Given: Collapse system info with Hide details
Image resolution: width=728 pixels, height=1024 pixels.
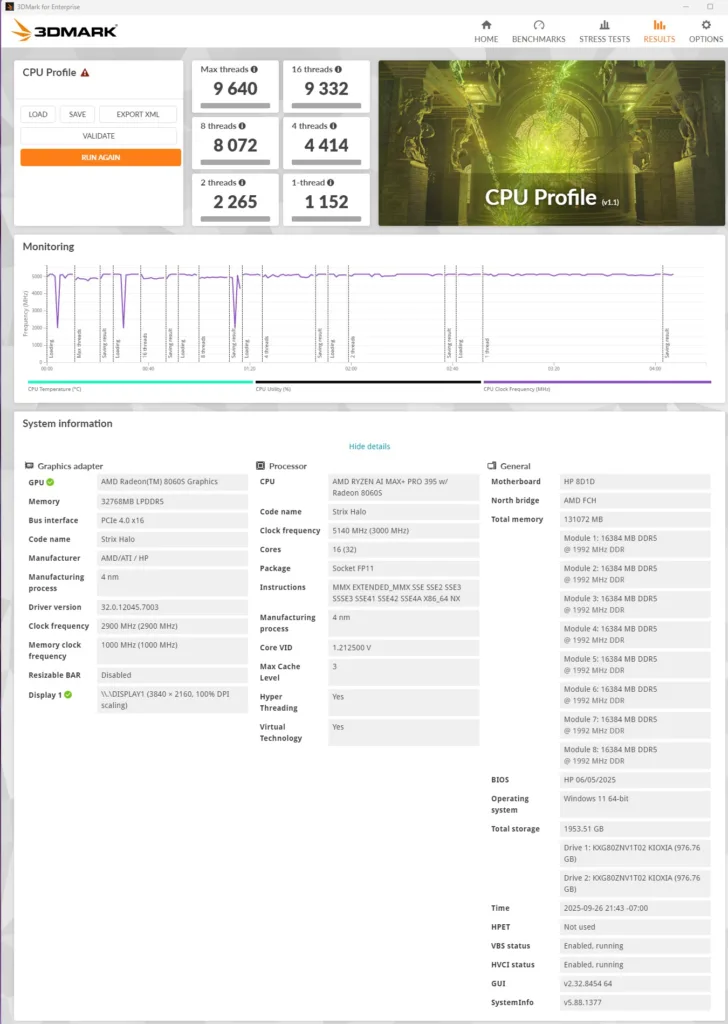Looking at the screenshot, I should tap(369, 446).
